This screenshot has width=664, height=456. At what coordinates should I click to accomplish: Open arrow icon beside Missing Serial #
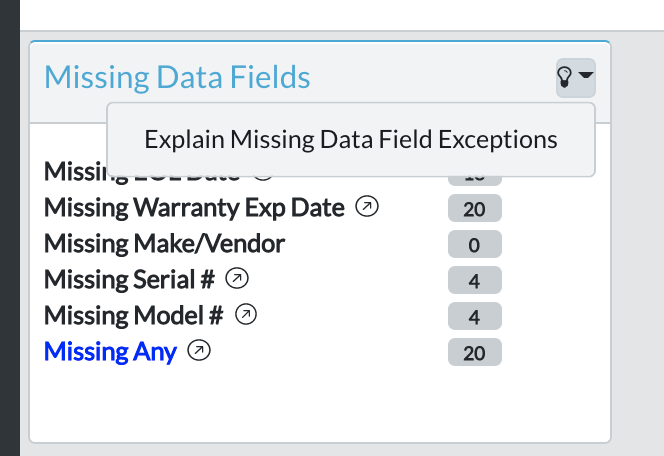pos(237,279)
